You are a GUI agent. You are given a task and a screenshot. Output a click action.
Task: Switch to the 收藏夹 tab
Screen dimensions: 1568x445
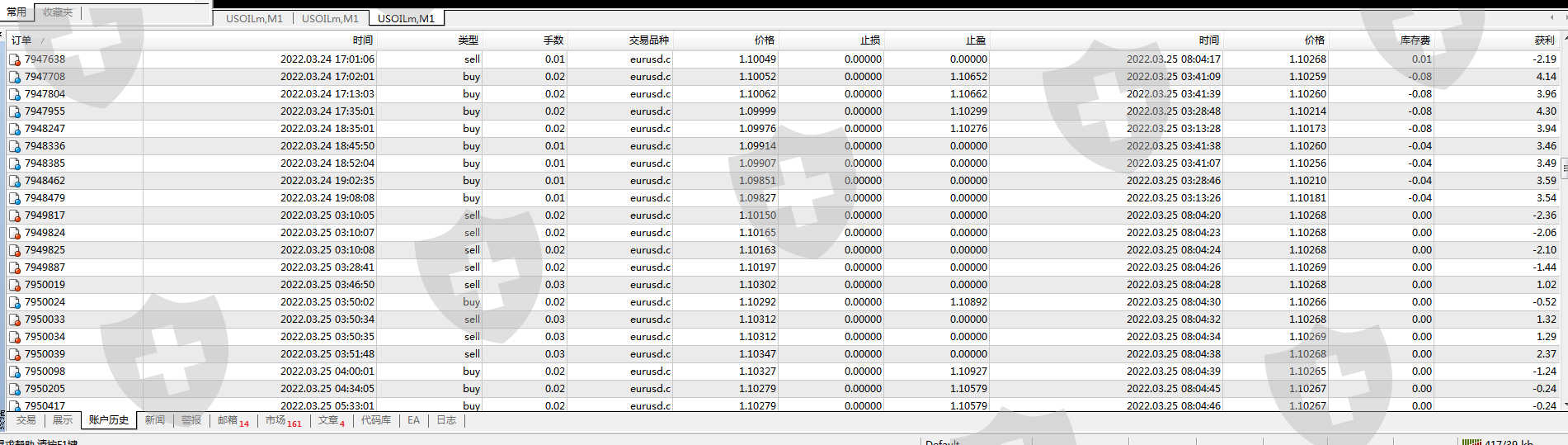[58, 12]
